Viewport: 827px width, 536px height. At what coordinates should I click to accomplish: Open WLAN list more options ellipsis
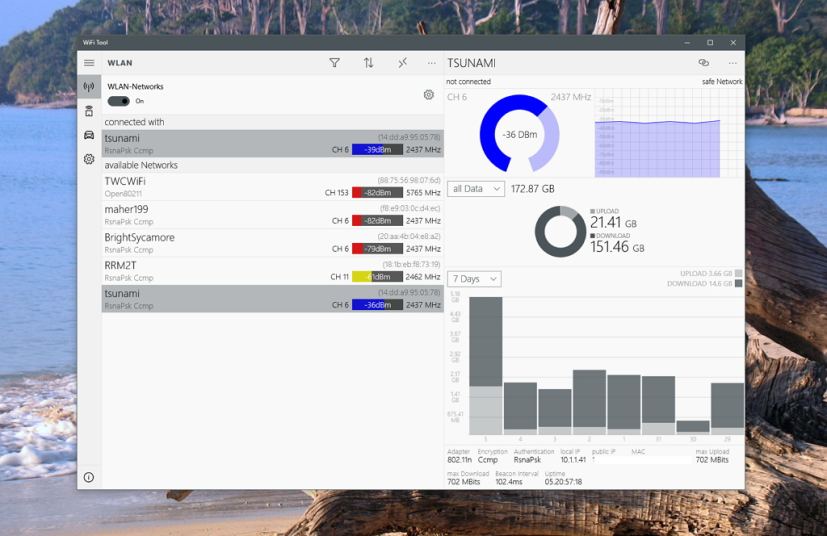pos(432,63)
